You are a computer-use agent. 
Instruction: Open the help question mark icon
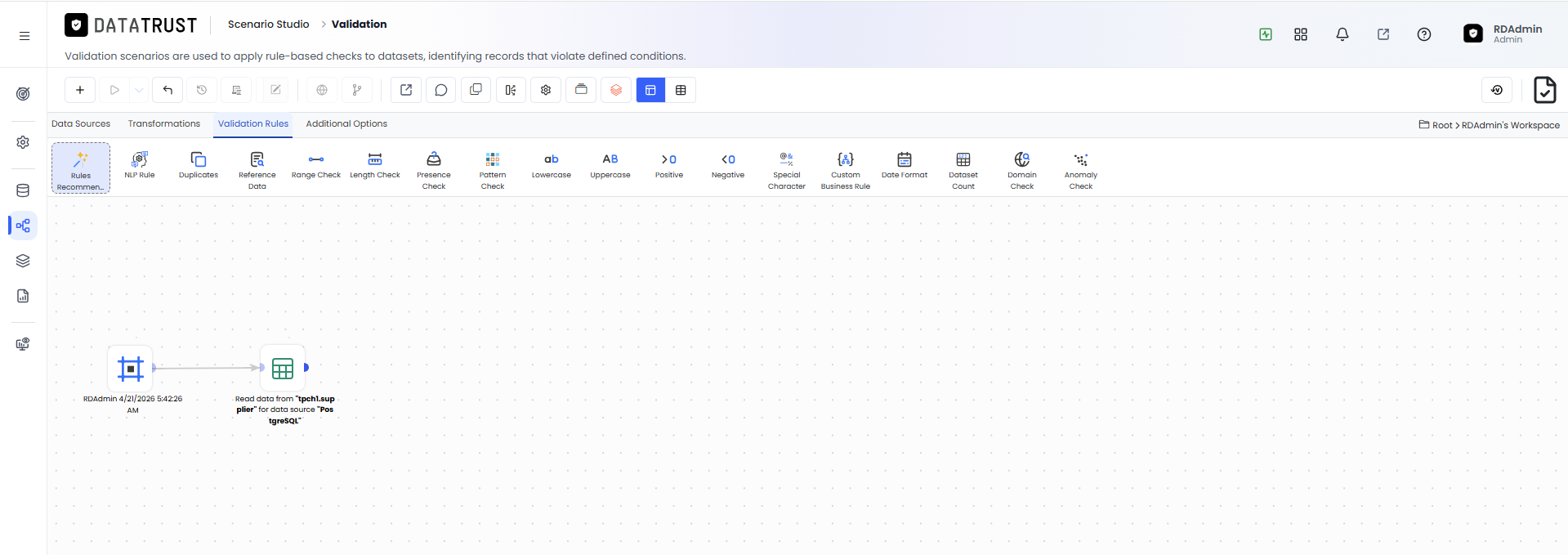point(1424,34)
